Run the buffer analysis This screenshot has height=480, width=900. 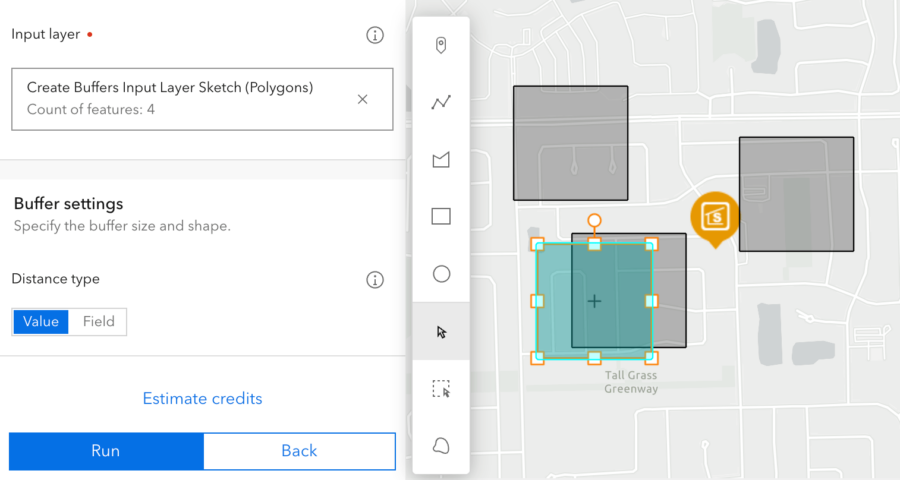[x=106, y=451]
